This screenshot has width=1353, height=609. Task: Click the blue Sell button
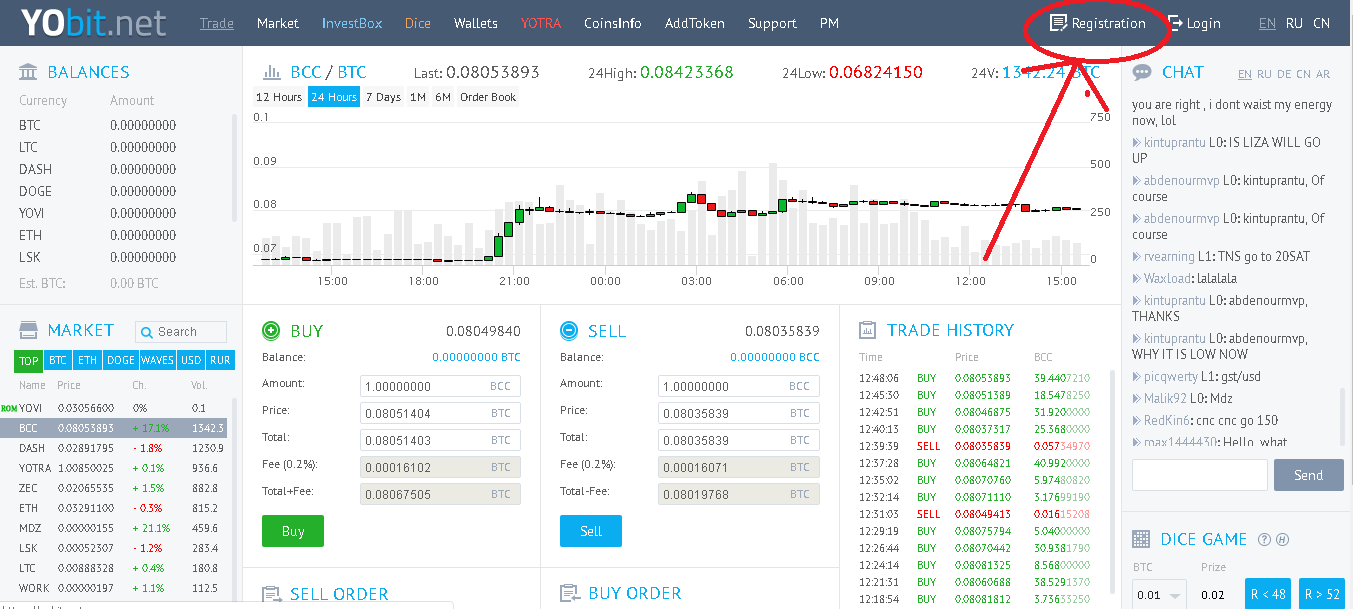tap(591, 531)
